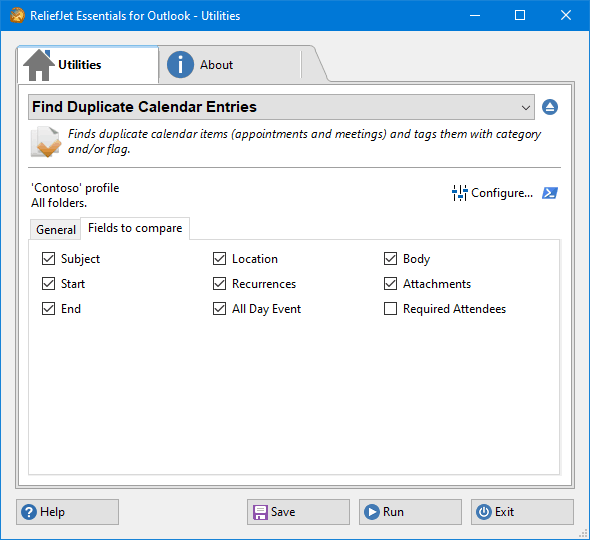This screenshot has height=540, width=590.
Task: Switch to the General tab
Action: (56, 230)
